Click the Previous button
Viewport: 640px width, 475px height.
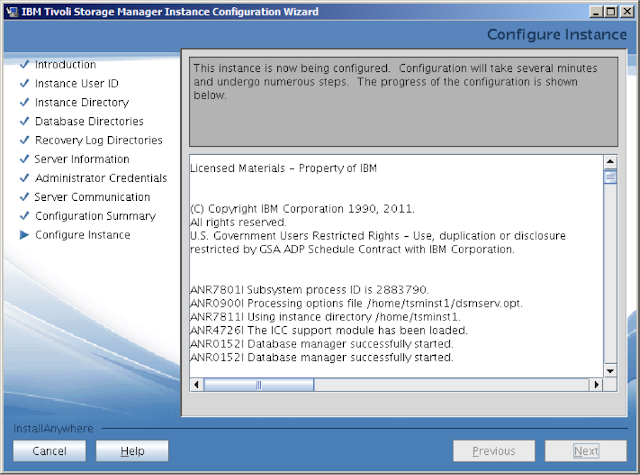(x=494, y=451)
